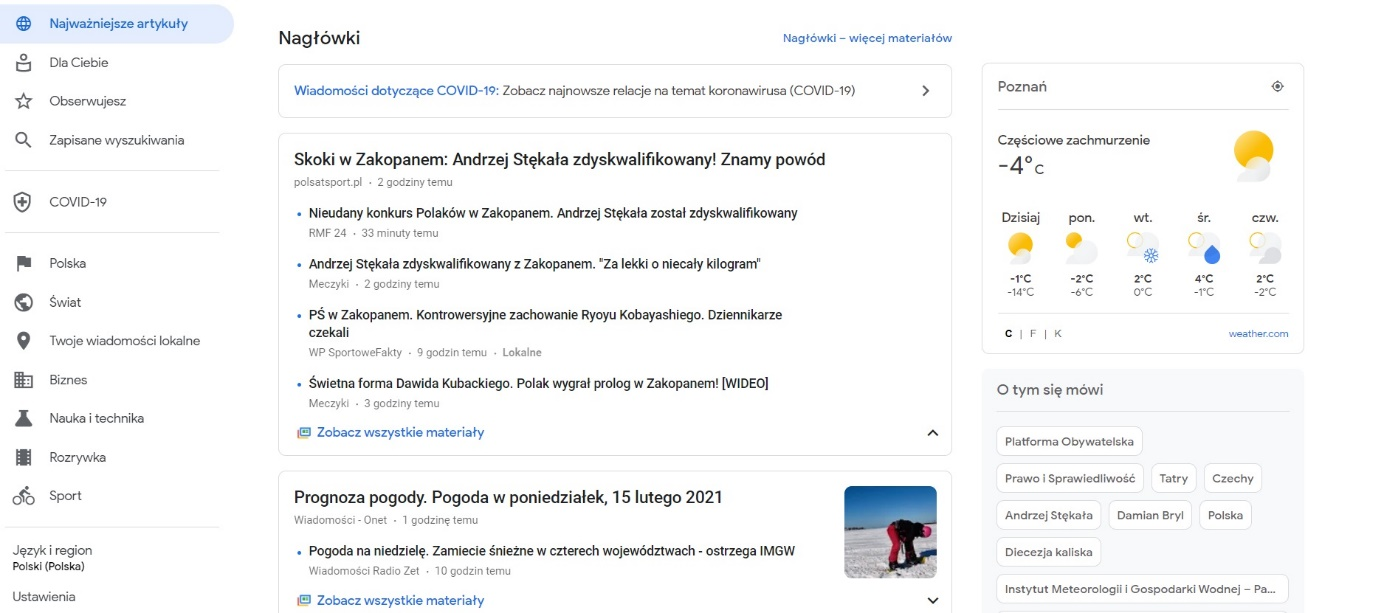Click the globe icon beside Świat
Image resolution: width=1384 pixels, height=613 pixels.
coord(23,302)
